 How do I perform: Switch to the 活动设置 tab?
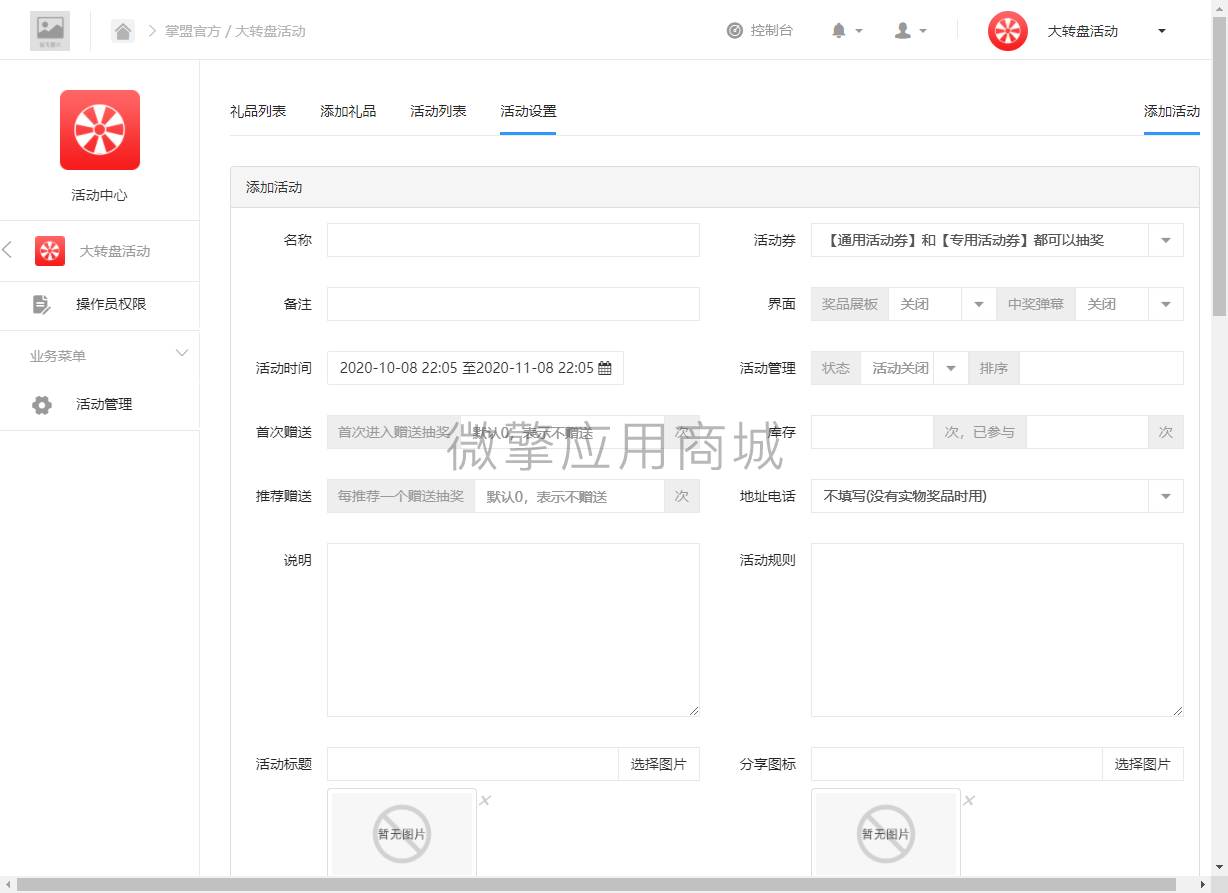pyautogui.click(x=528, y=111)
